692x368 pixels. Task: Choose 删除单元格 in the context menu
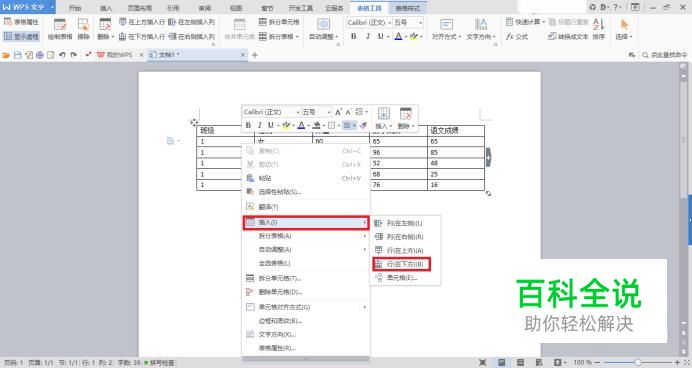tap(306, 292)
